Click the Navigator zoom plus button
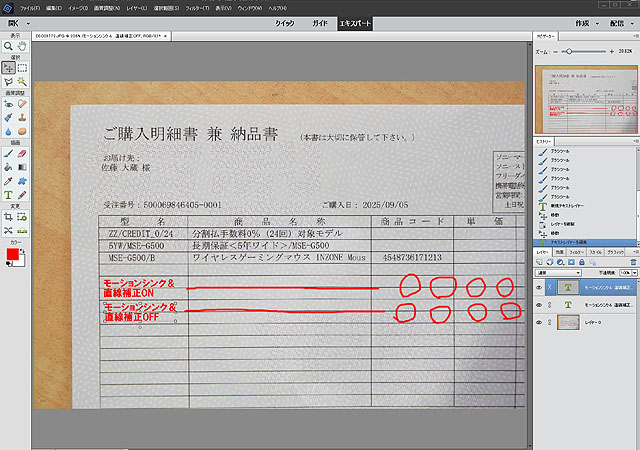The height and width of the screenshot is (450, 640). coord(611,52)
